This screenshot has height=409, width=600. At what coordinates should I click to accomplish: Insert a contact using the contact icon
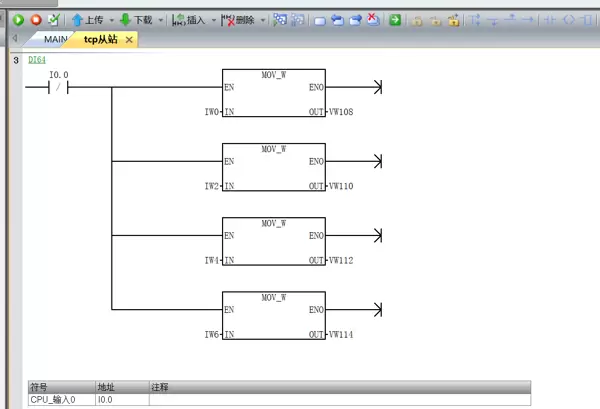(549, 19)
